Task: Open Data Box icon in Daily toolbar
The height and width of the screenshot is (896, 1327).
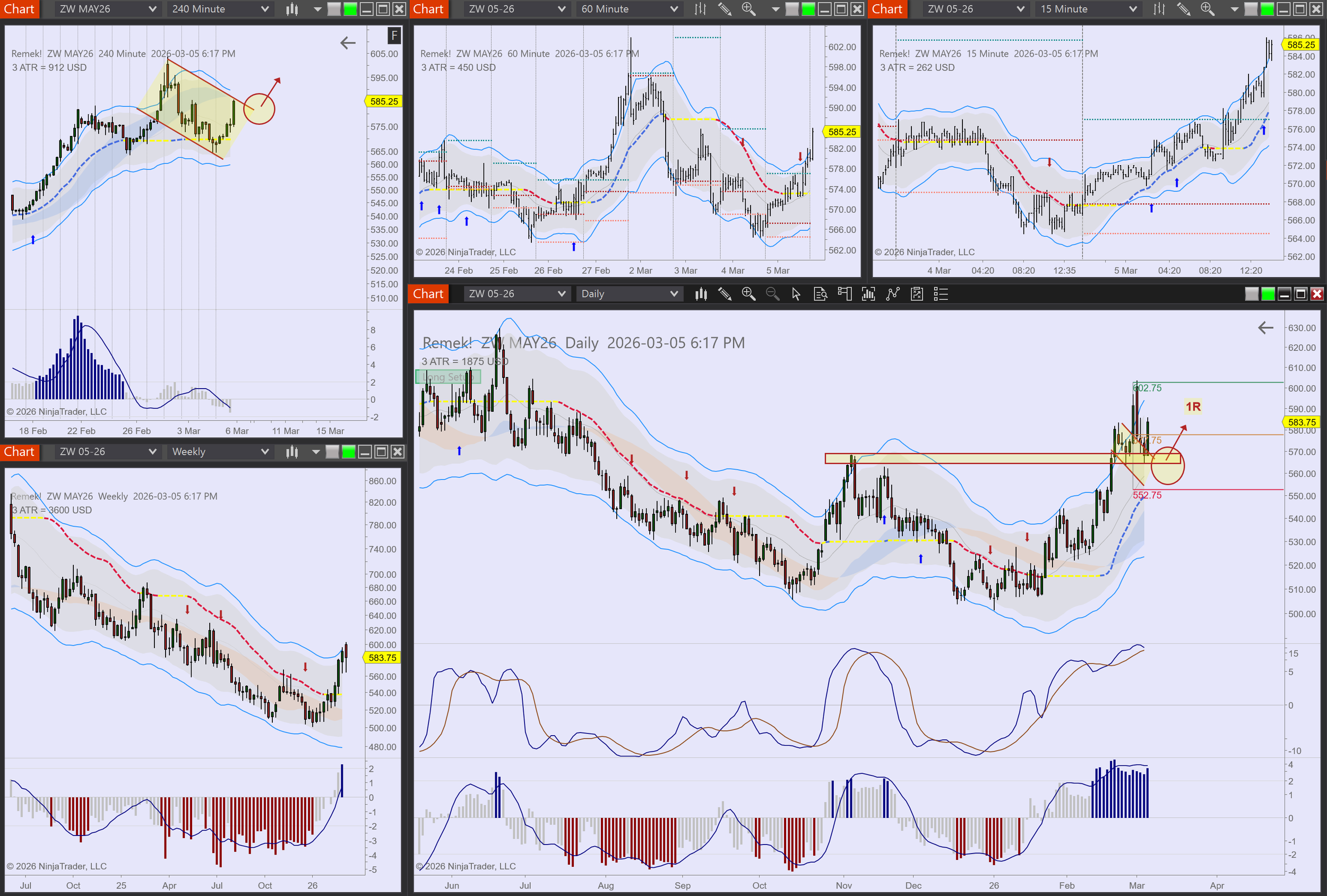Action: [x=821, y=294]
